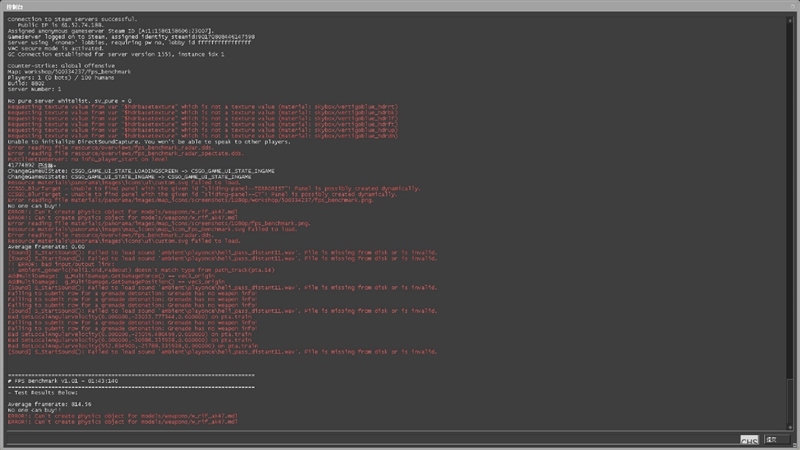This screenshot has width=800, height=450.
Task: Select "Map: workshop/500334237/fps_benchmark" line
Action: (69, 72)
